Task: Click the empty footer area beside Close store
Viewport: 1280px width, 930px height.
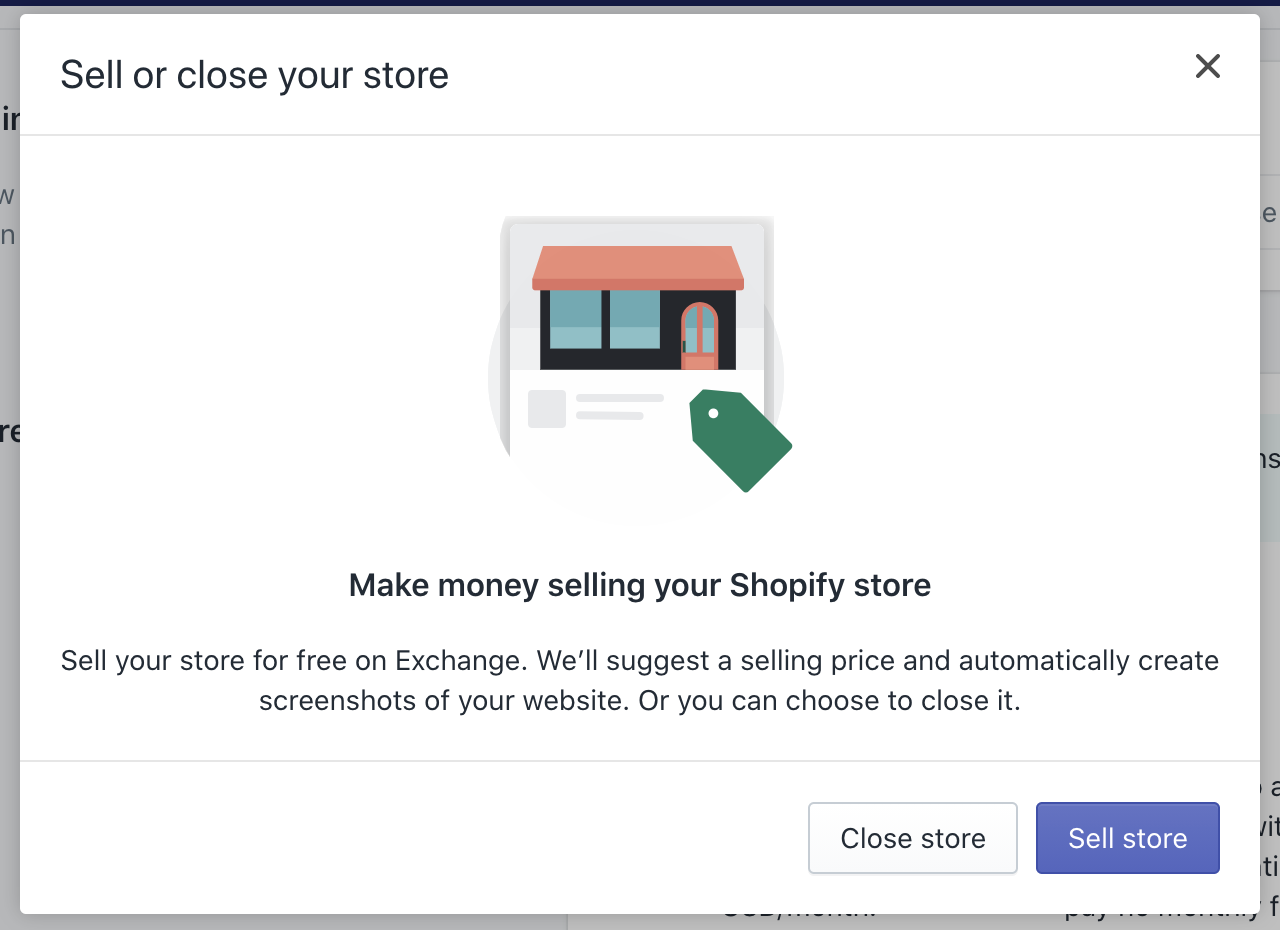Action: pos(400,838)
